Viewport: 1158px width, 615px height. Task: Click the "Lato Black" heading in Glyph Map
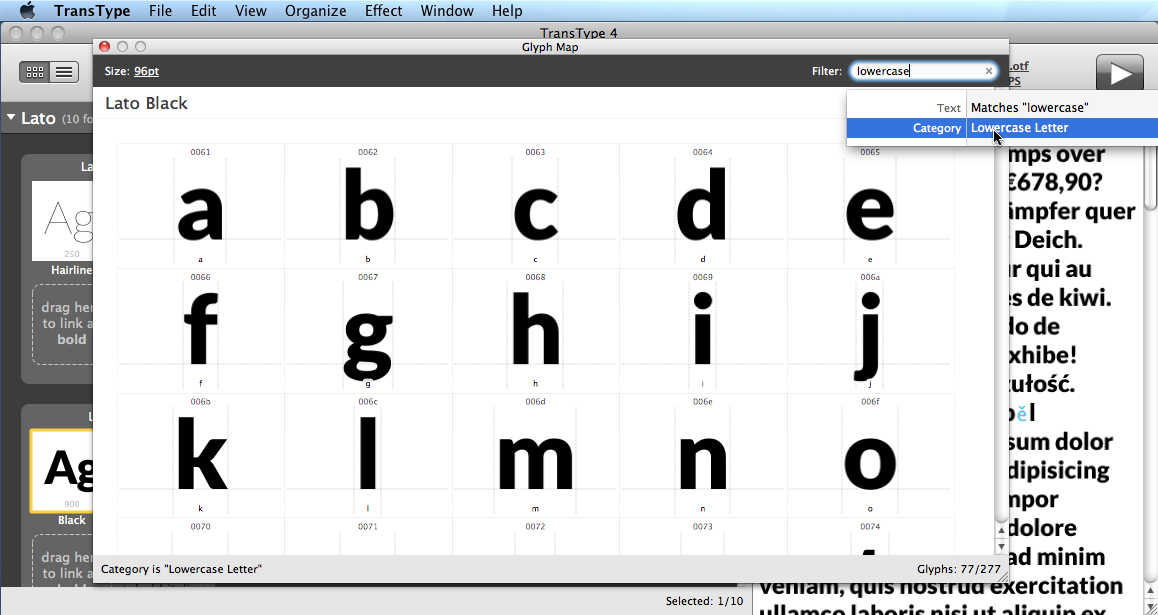click(146, 103)
